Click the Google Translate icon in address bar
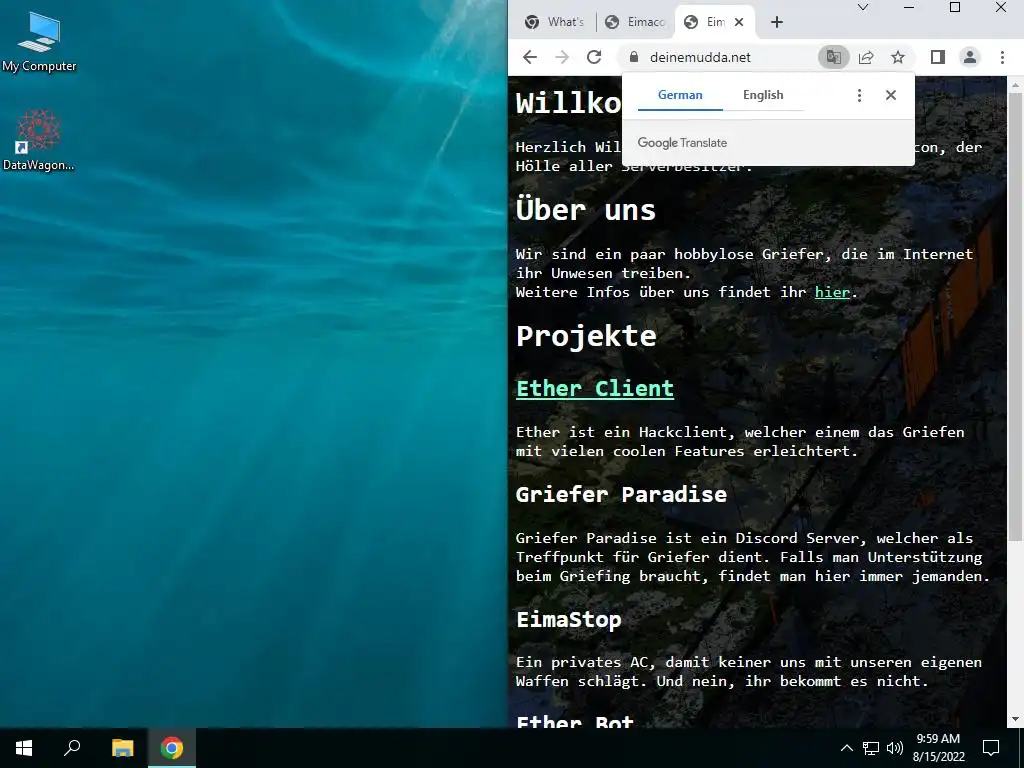The image size is (1024, 768). 833,57
